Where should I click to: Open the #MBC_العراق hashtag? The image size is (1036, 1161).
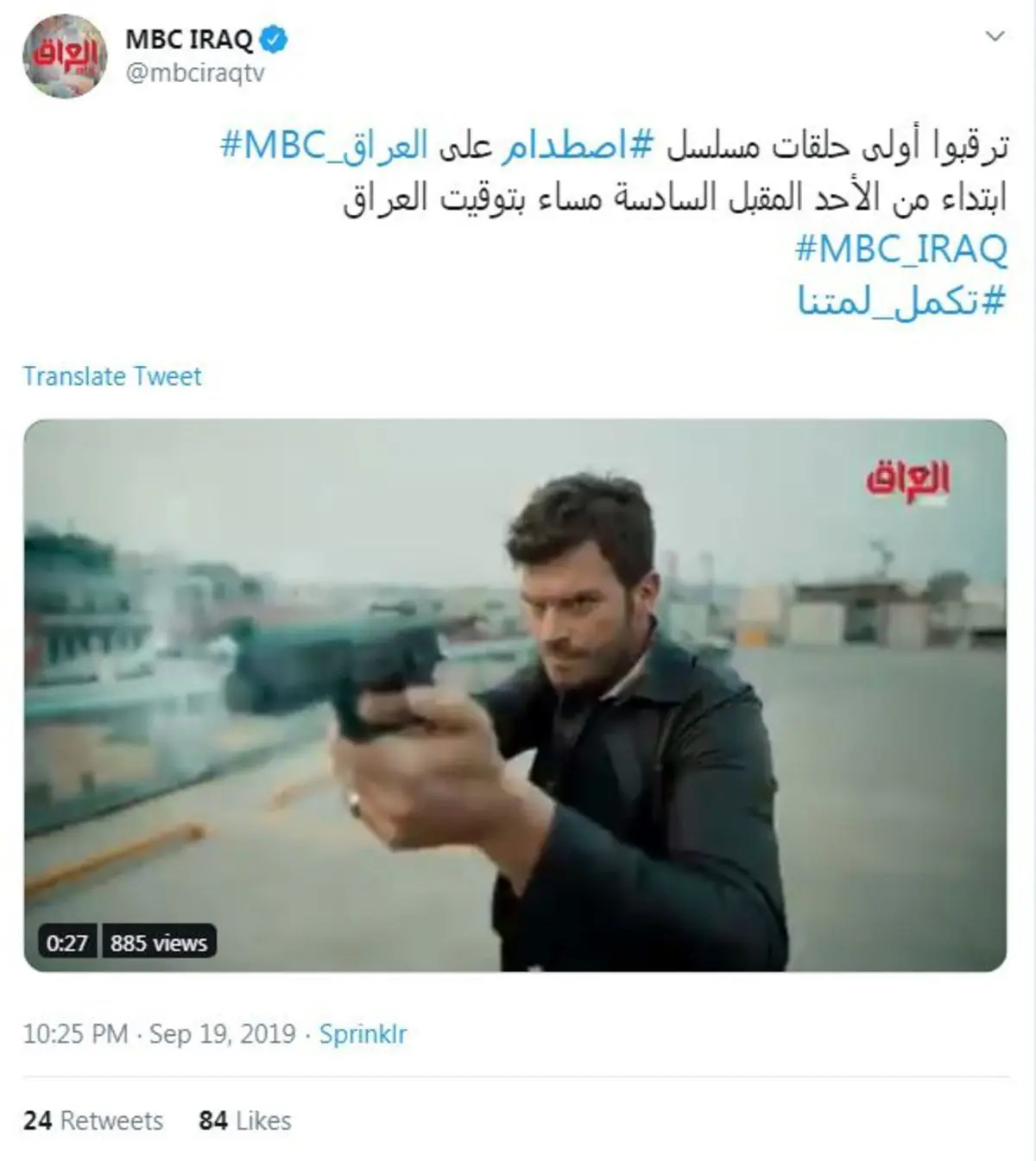tap(325, 147)
